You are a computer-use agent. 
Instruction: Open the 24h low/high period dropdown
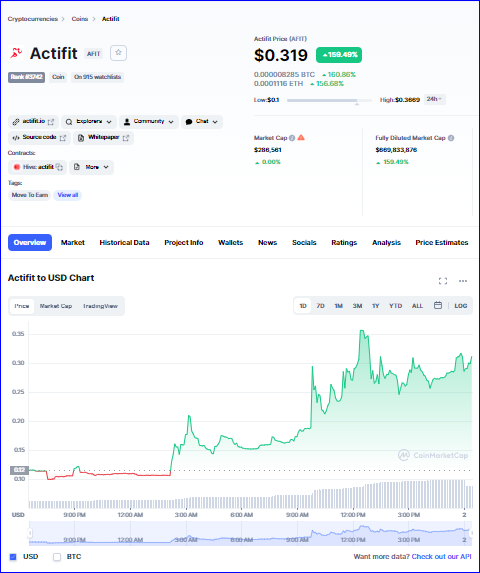tap(434, 99)
